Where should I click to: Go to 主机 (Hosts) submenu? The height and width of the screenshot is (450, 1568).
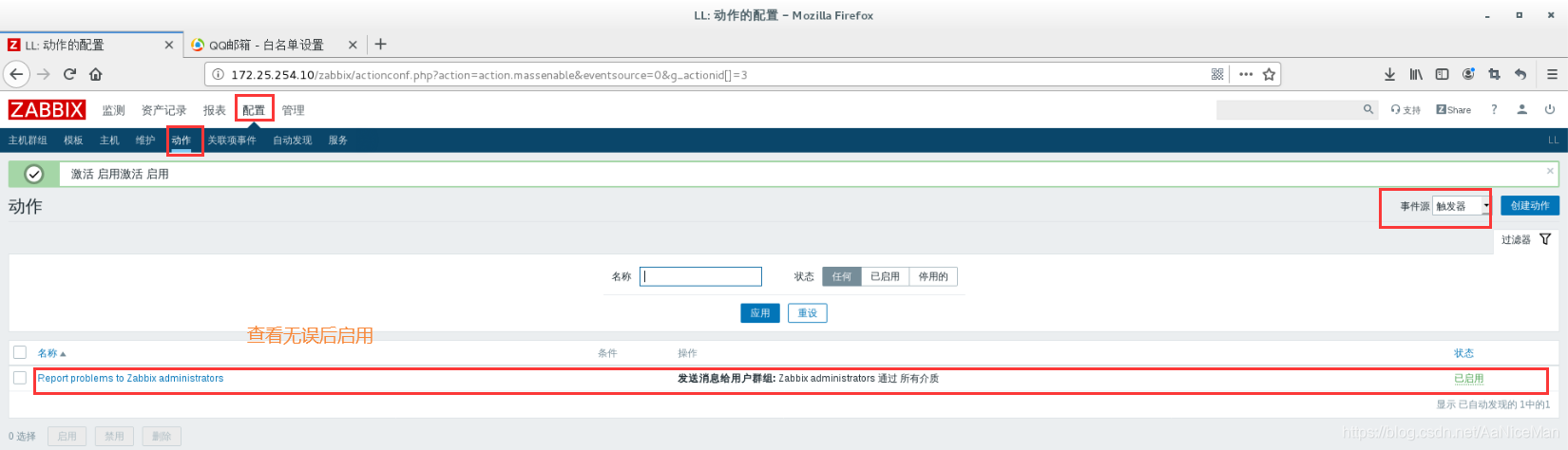click(109, 141)
